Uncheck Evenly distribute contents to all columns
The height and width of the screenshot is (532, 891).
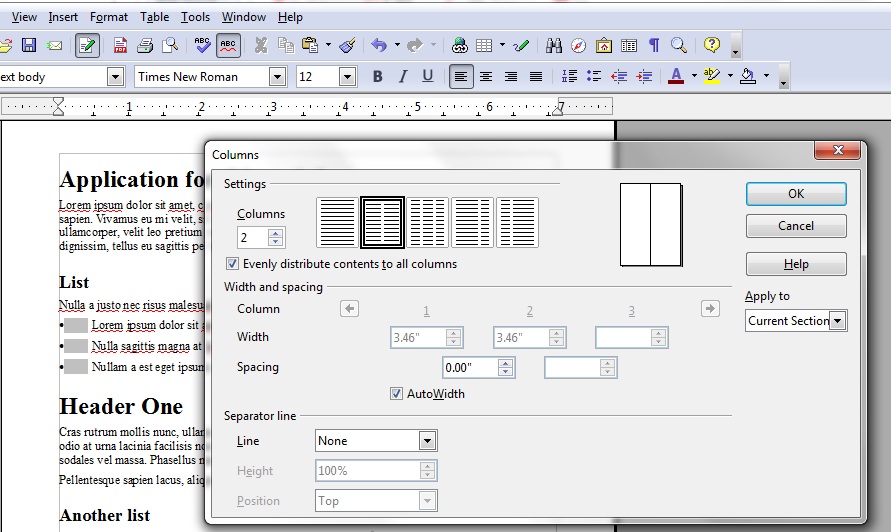[233, 264]
